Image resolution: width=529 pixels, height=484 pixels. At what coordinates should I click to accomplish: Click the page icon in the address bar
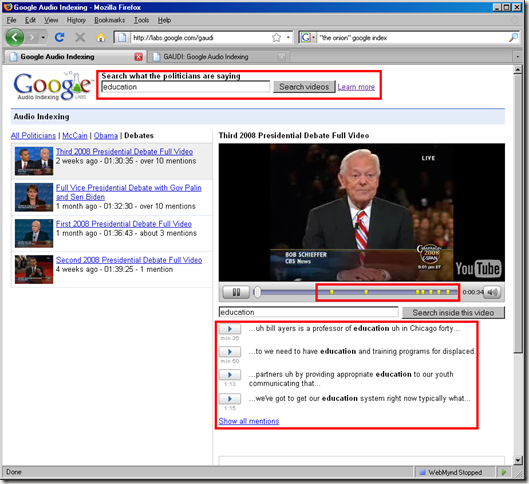coord(122,37)
